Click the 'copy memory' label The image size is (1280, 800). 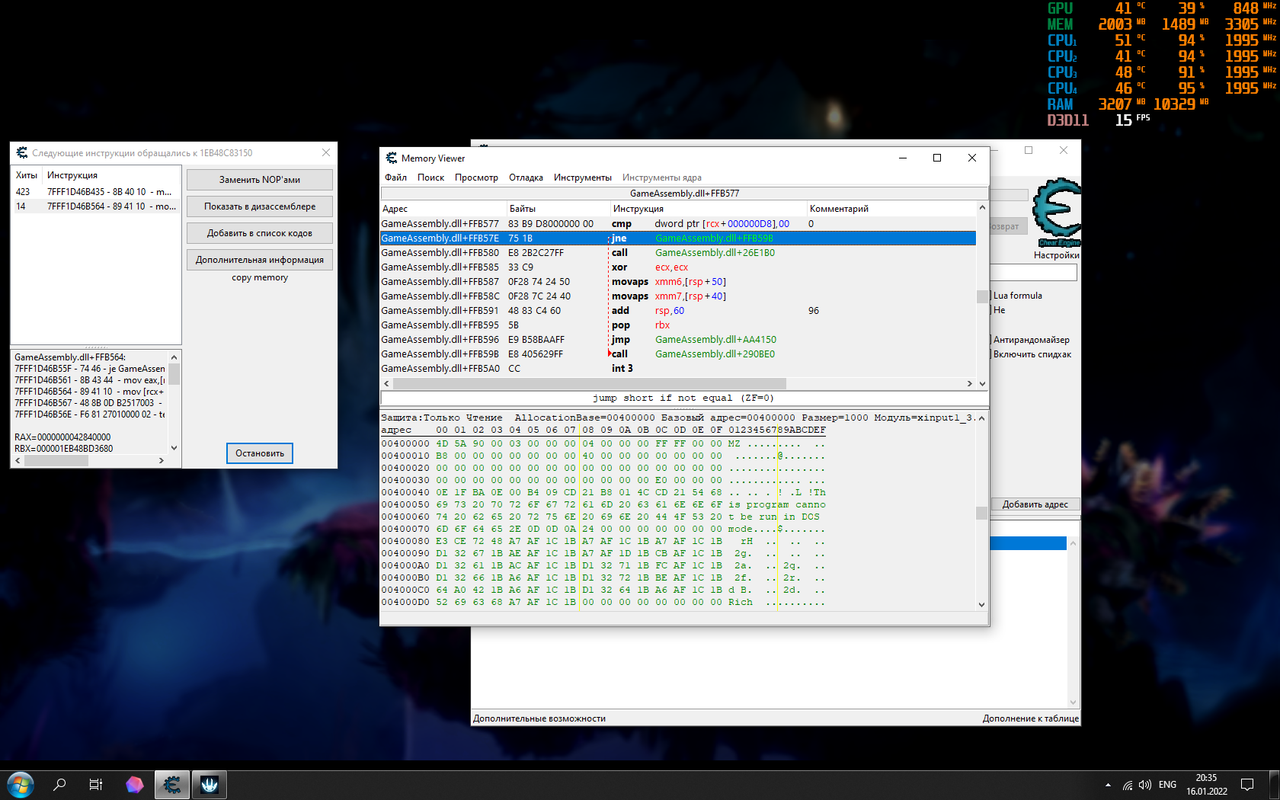260,278
